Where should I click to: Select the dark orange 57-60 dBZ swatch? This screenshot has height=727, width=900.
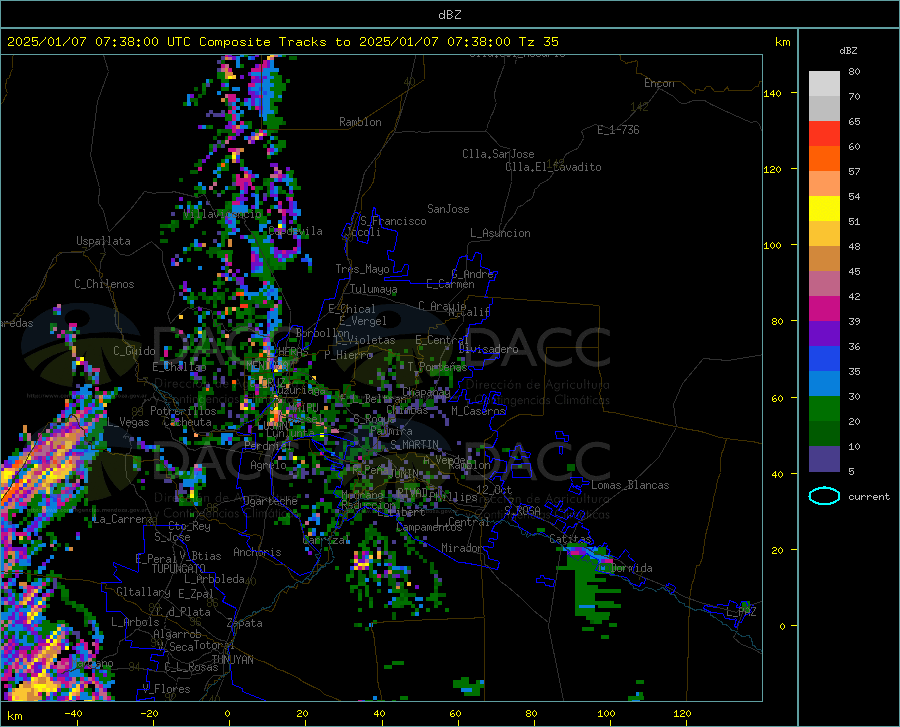824,159
